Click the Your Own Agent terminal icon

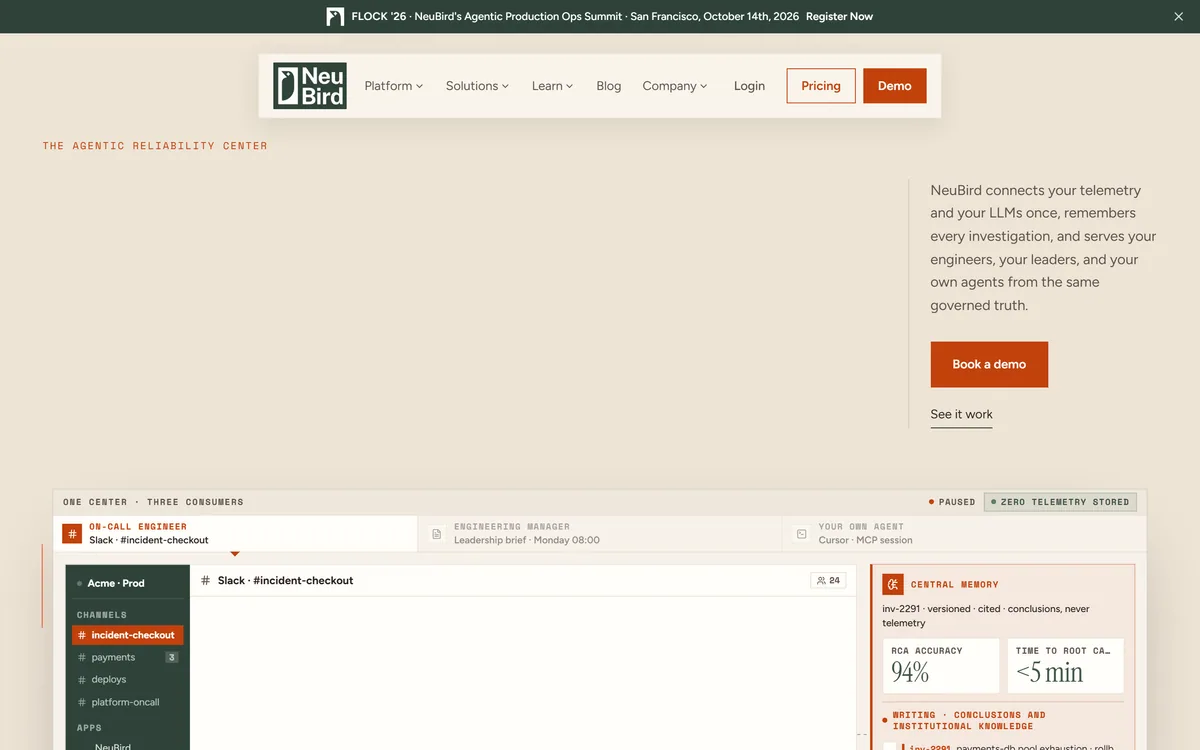[802, 534]
